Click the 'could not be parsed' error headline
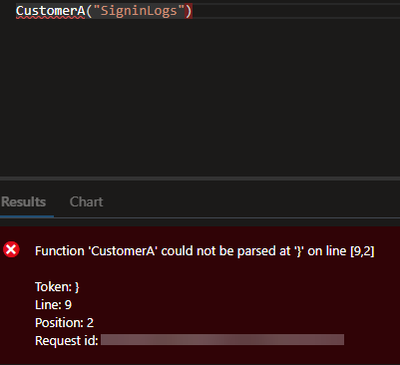 coord(205,251)
